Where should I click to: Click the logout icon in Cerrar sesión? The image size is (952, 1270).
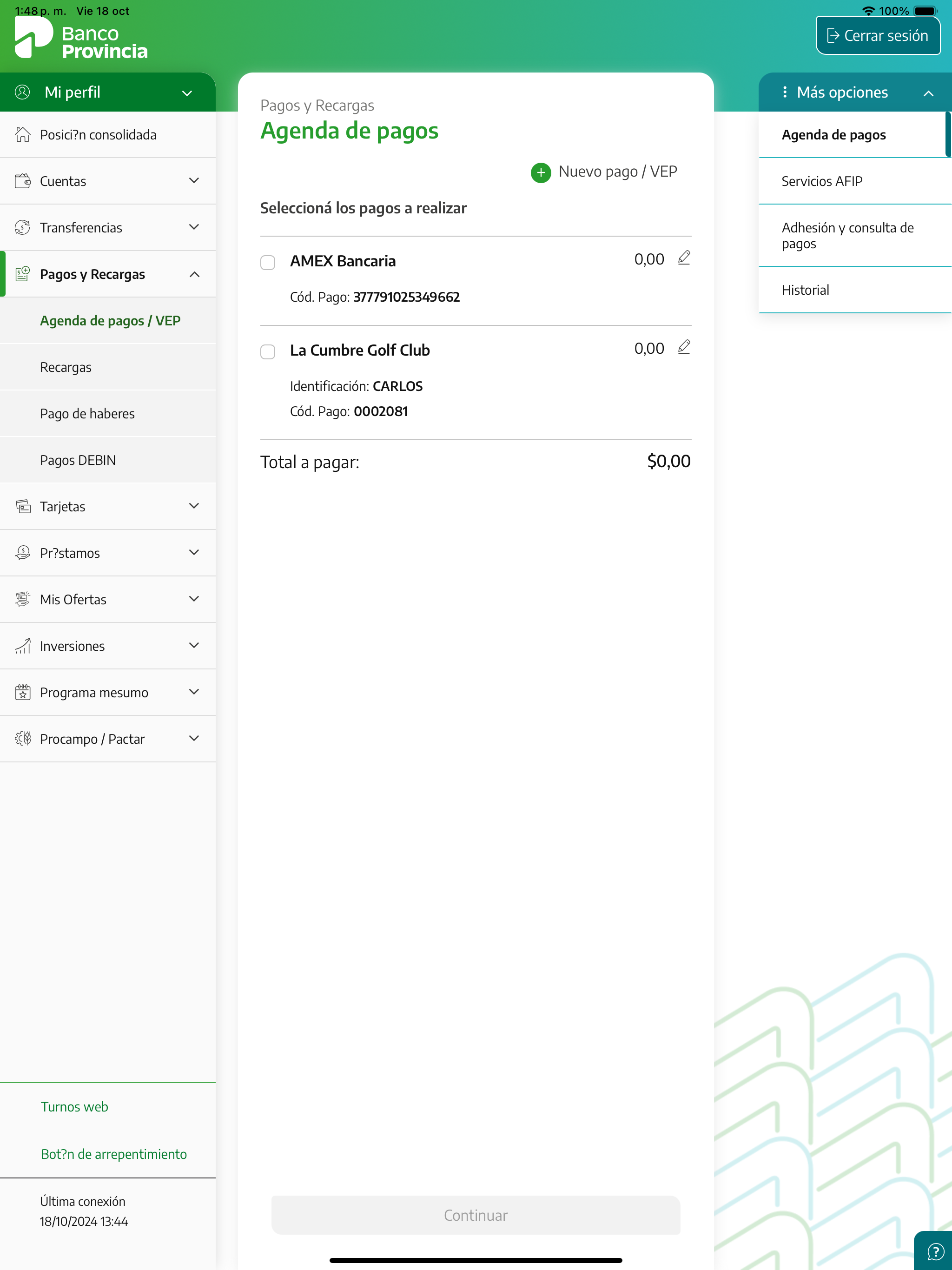[833, 36]
